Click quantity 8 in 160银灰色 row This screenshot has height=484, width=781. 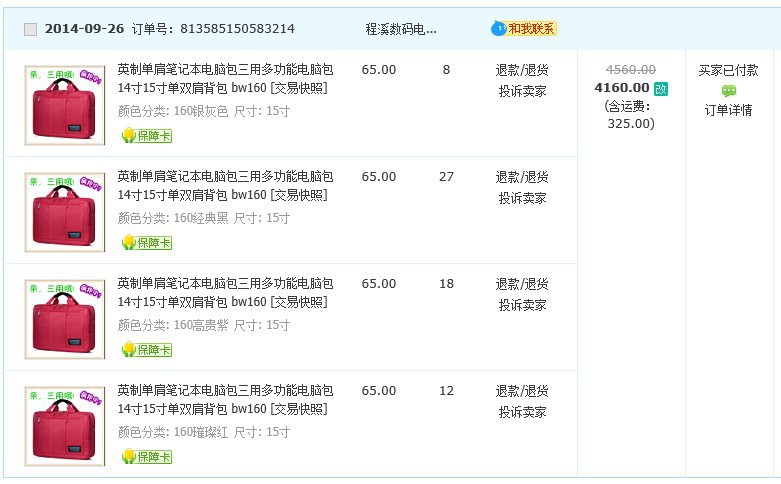446,70
